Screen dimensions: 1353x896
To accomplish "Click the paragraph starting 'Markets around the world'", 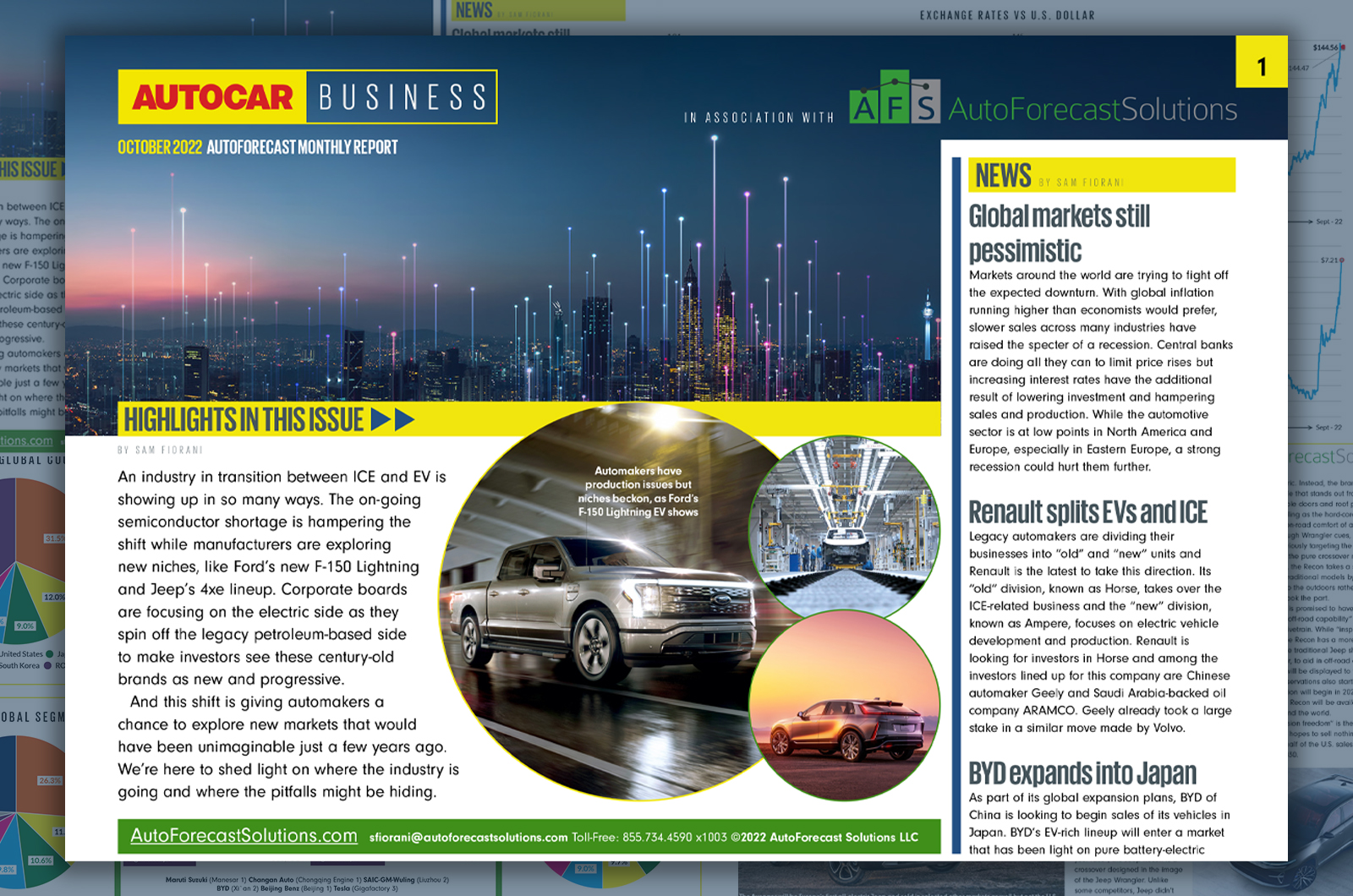I will [1100, 371].
